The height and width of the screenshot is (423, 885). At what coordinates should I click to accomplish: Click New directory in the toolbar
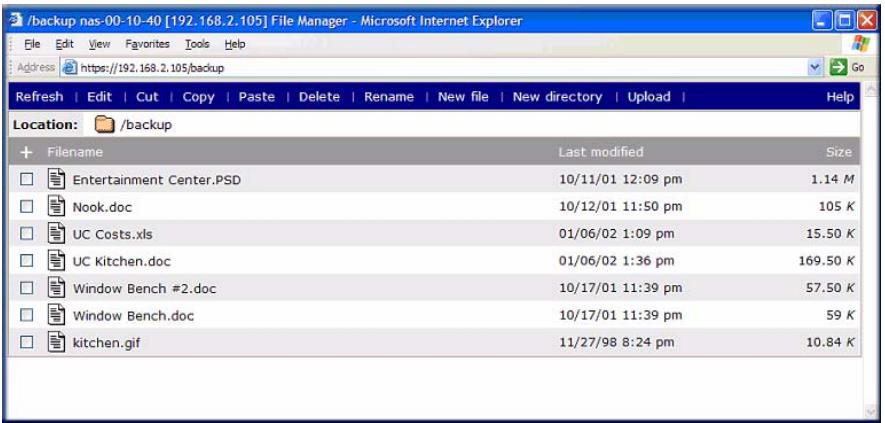click(557, 97)
